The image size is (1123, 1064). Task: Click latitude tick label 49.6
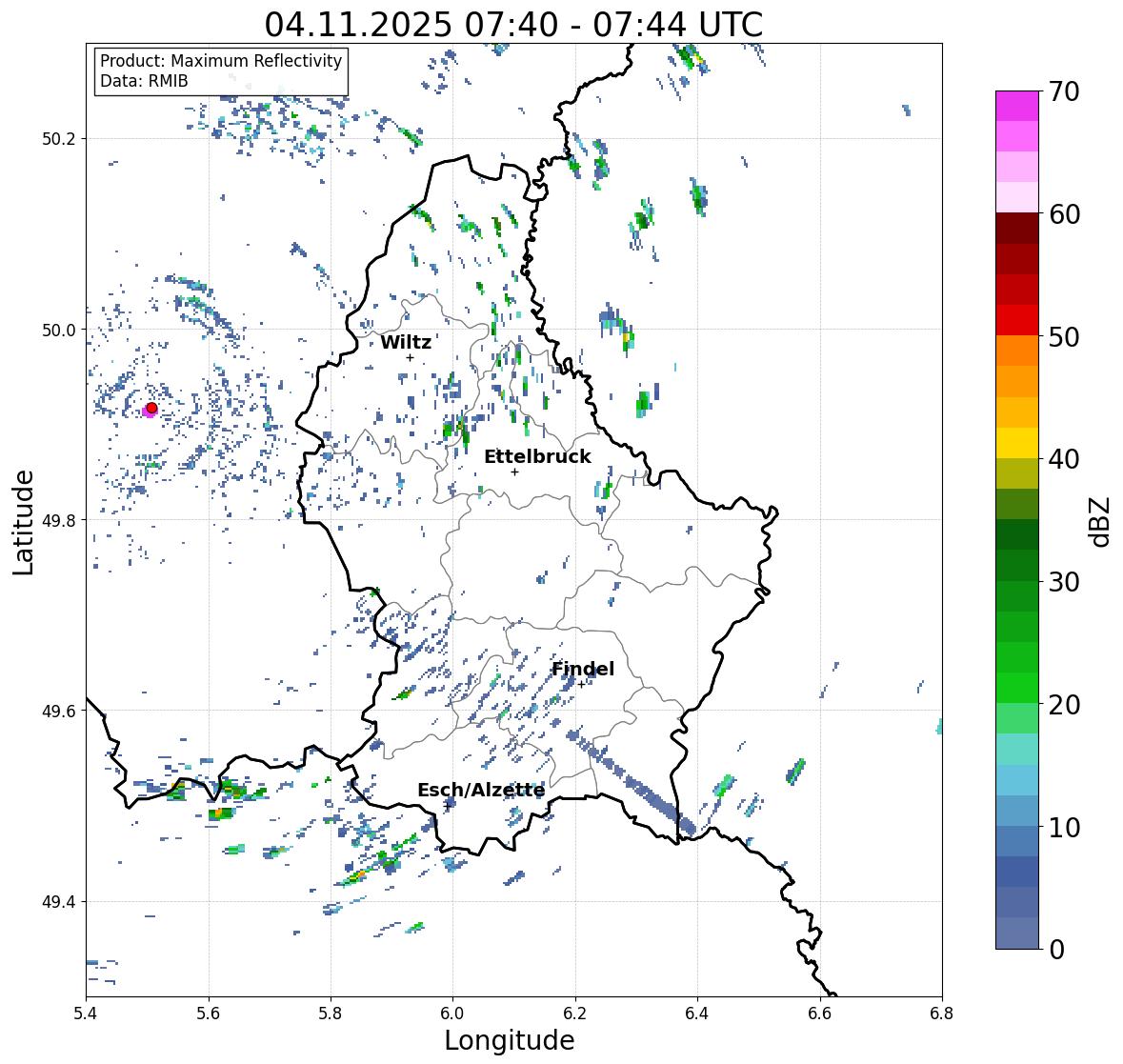pos(59,711)
